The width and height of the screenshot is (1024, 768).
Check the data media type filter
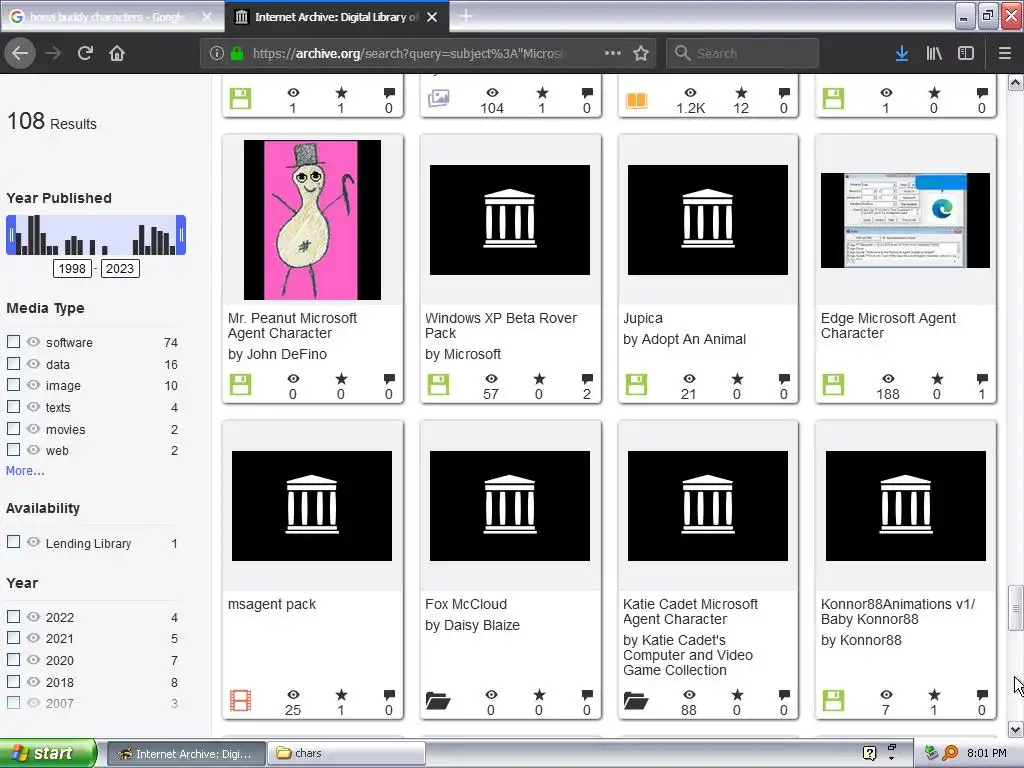click(13, 363)
